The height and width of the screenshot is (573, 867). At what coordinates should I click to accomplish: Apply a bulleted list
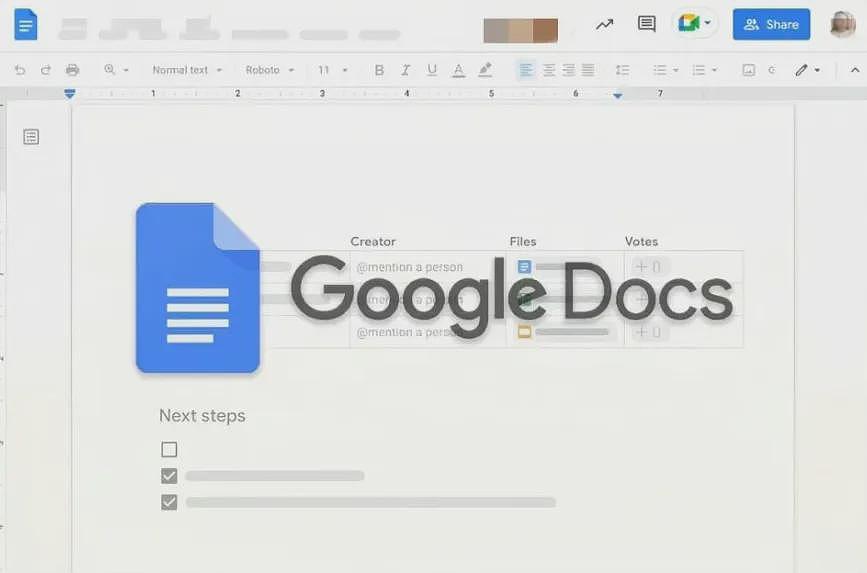[x=660, y=70]
